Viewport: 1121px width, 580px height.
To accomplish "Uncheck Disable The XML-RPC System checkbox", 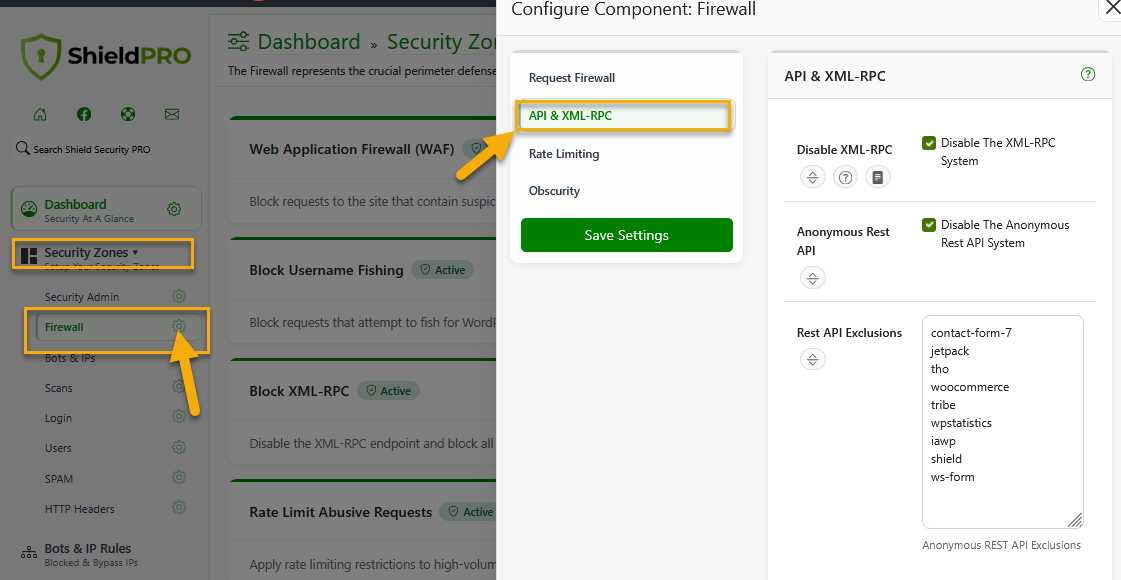I will [929, 143].
